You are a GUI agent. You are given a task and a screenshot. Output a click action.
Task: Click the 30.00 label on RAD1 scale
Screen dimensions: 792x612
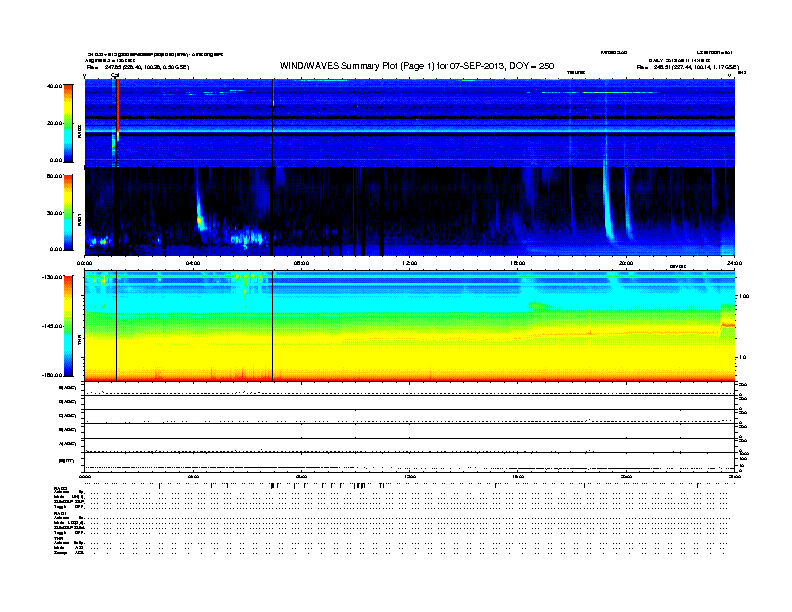55,213
